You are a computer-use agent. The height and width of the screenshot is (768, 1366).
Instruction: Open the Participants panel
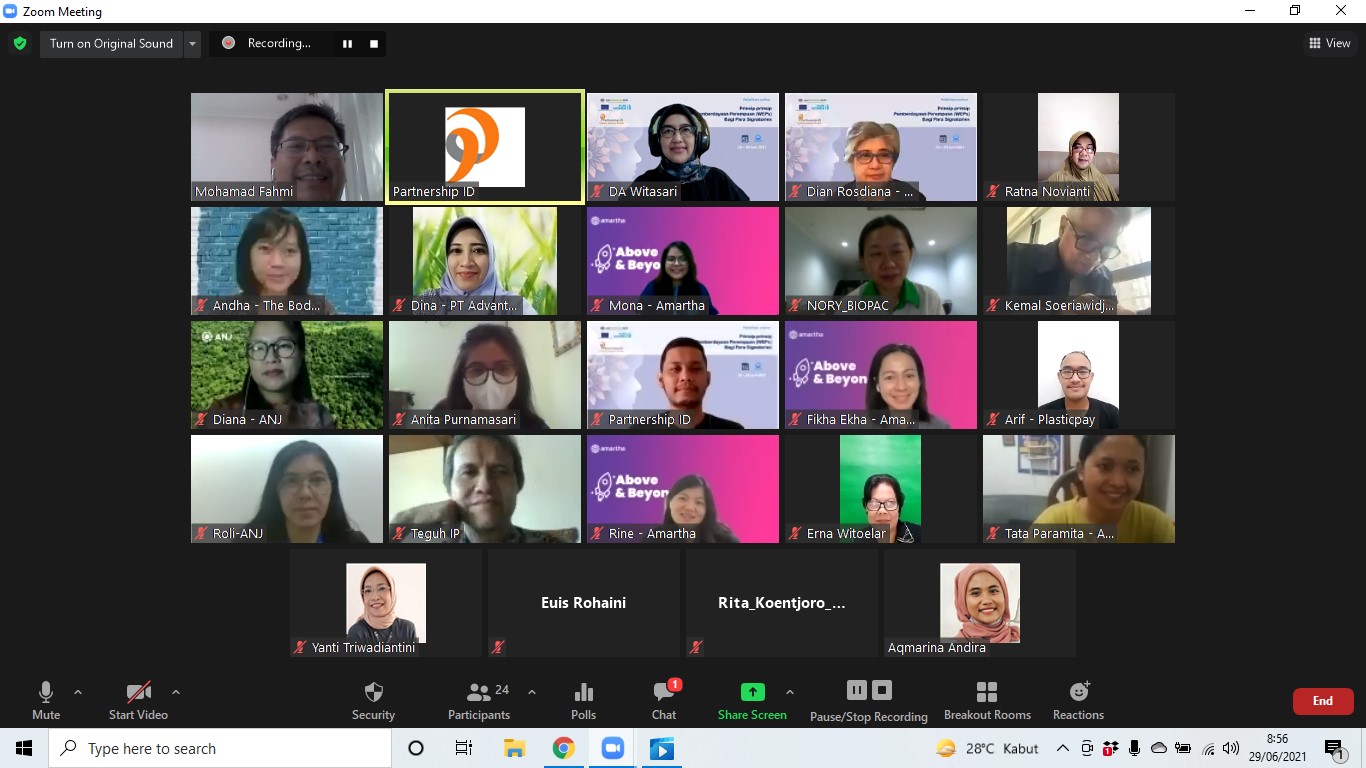[479, 700]
